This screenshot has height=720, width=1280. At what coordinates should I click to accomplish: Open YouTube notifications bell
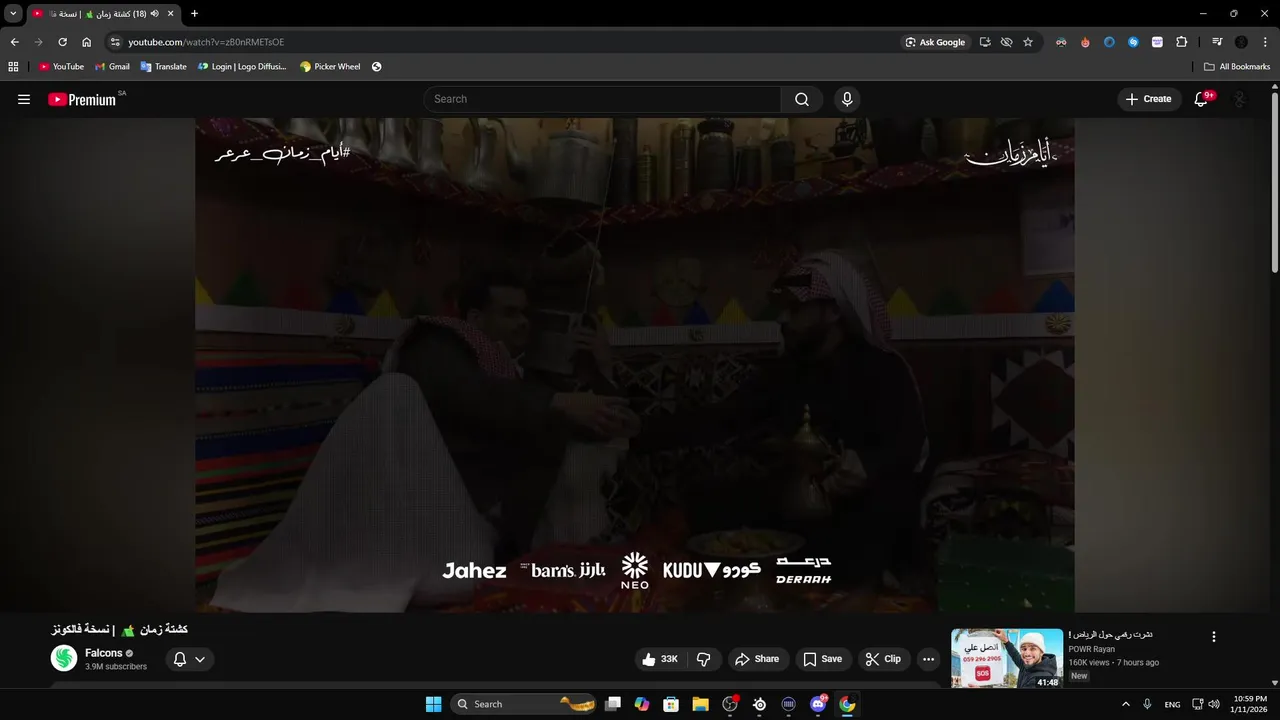point(1202,99)
